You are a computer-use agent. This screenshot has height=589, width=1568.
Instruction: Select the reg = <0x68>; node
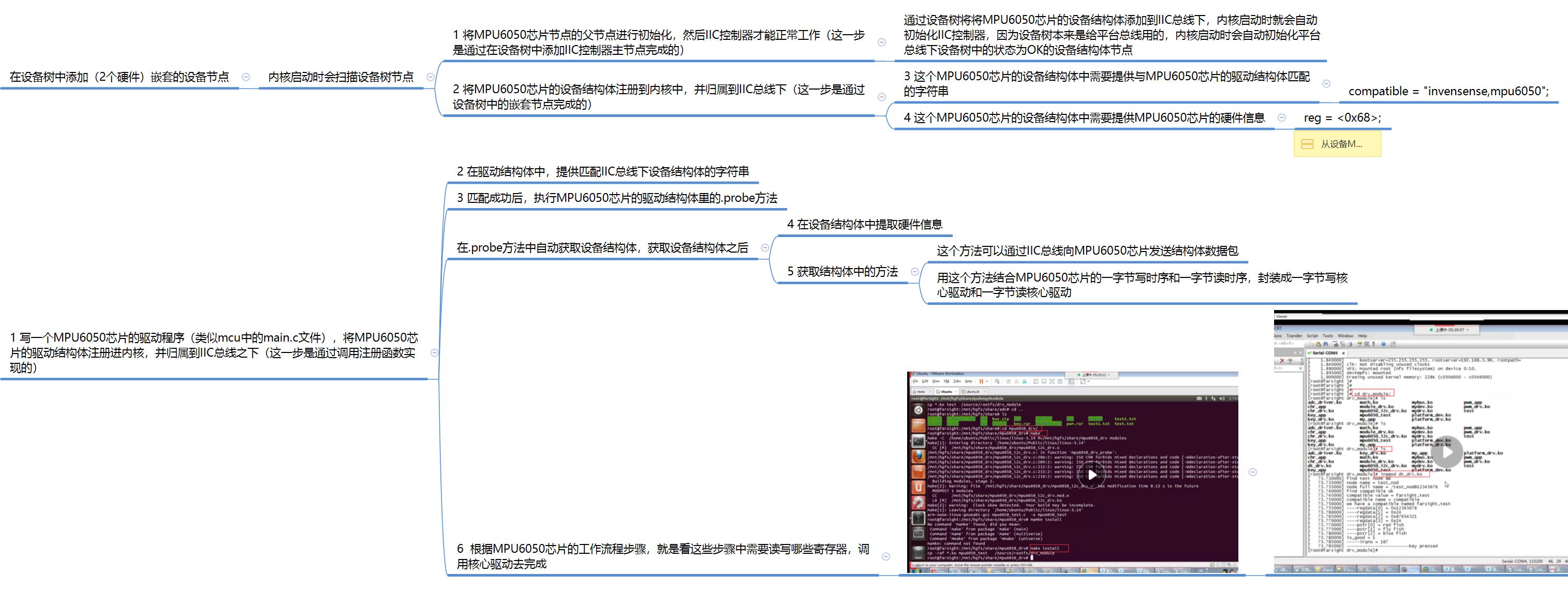(x=1342, y=117)
